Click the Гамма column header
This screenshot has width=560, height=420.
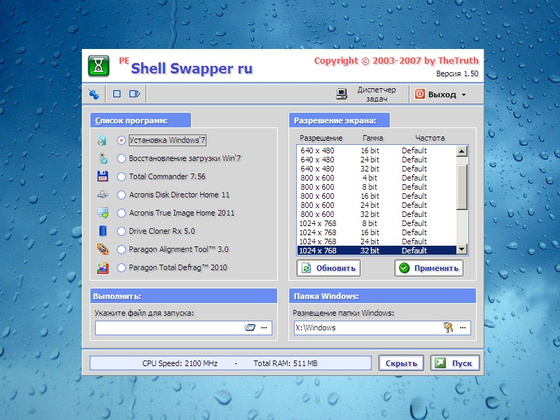click(372, 138)
